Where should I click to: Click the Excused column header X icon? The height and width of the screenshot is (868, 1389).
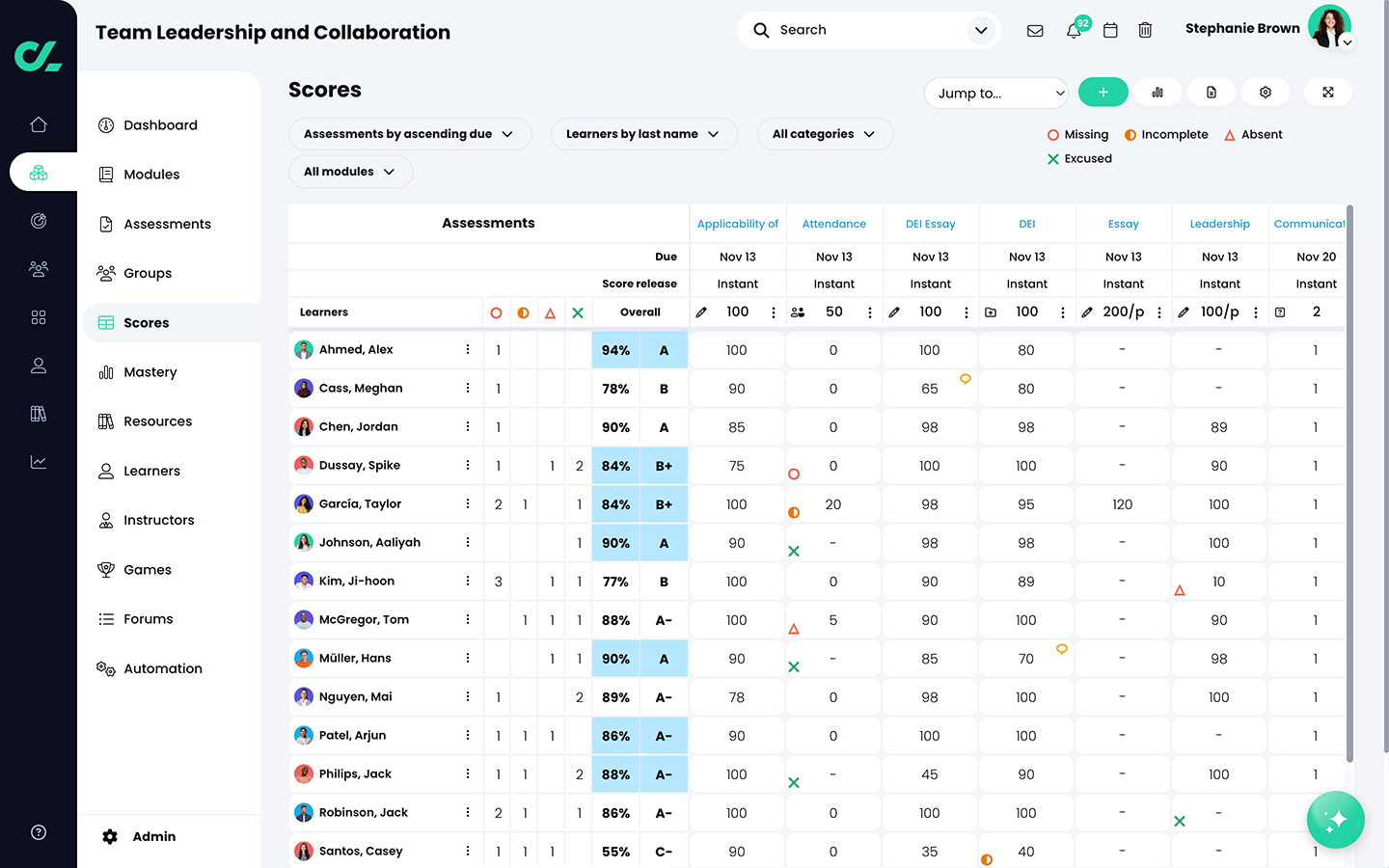(x=578, y=312)
